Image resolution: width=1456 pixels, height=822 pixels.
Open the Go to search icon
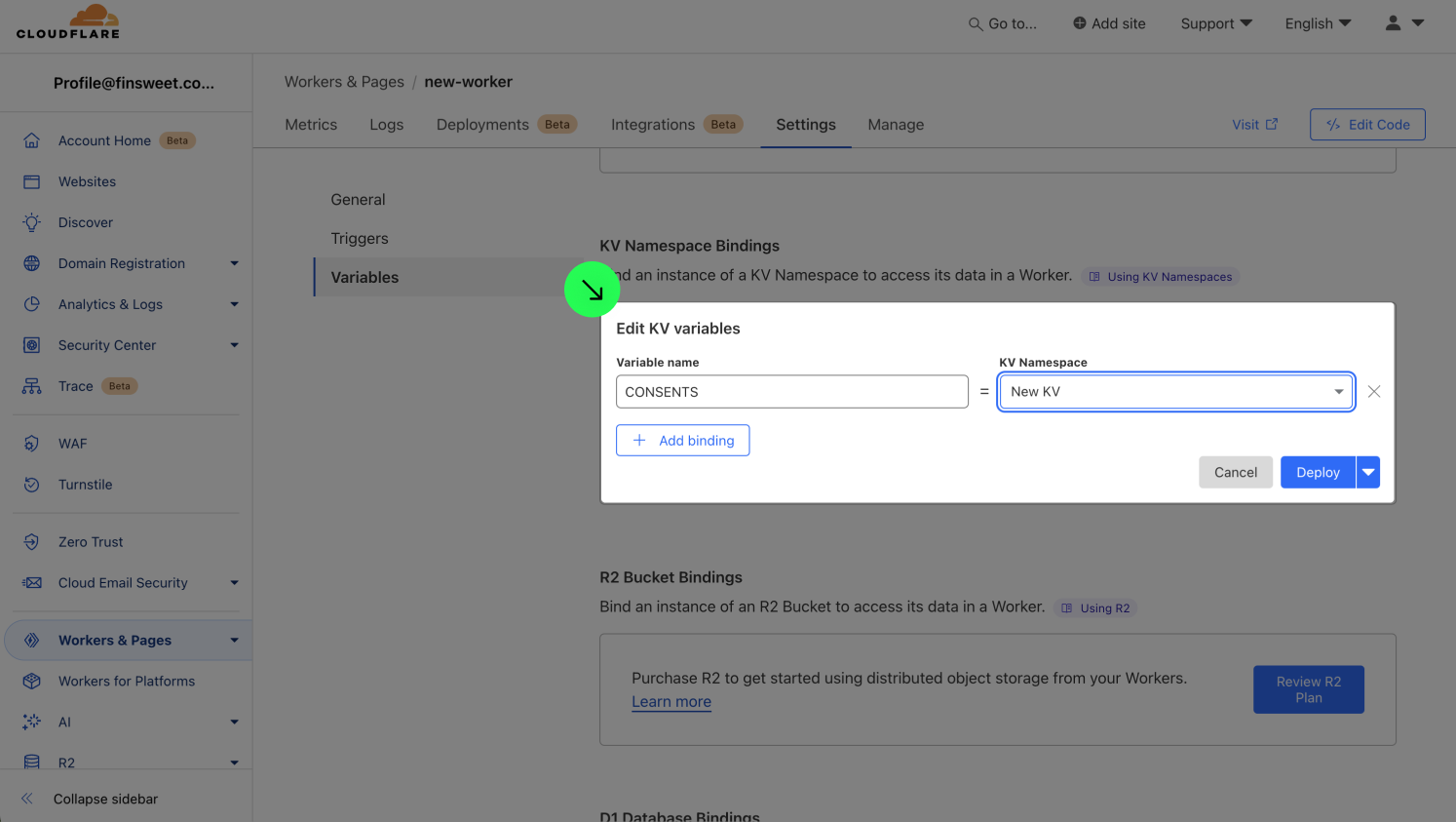[975, 23]
